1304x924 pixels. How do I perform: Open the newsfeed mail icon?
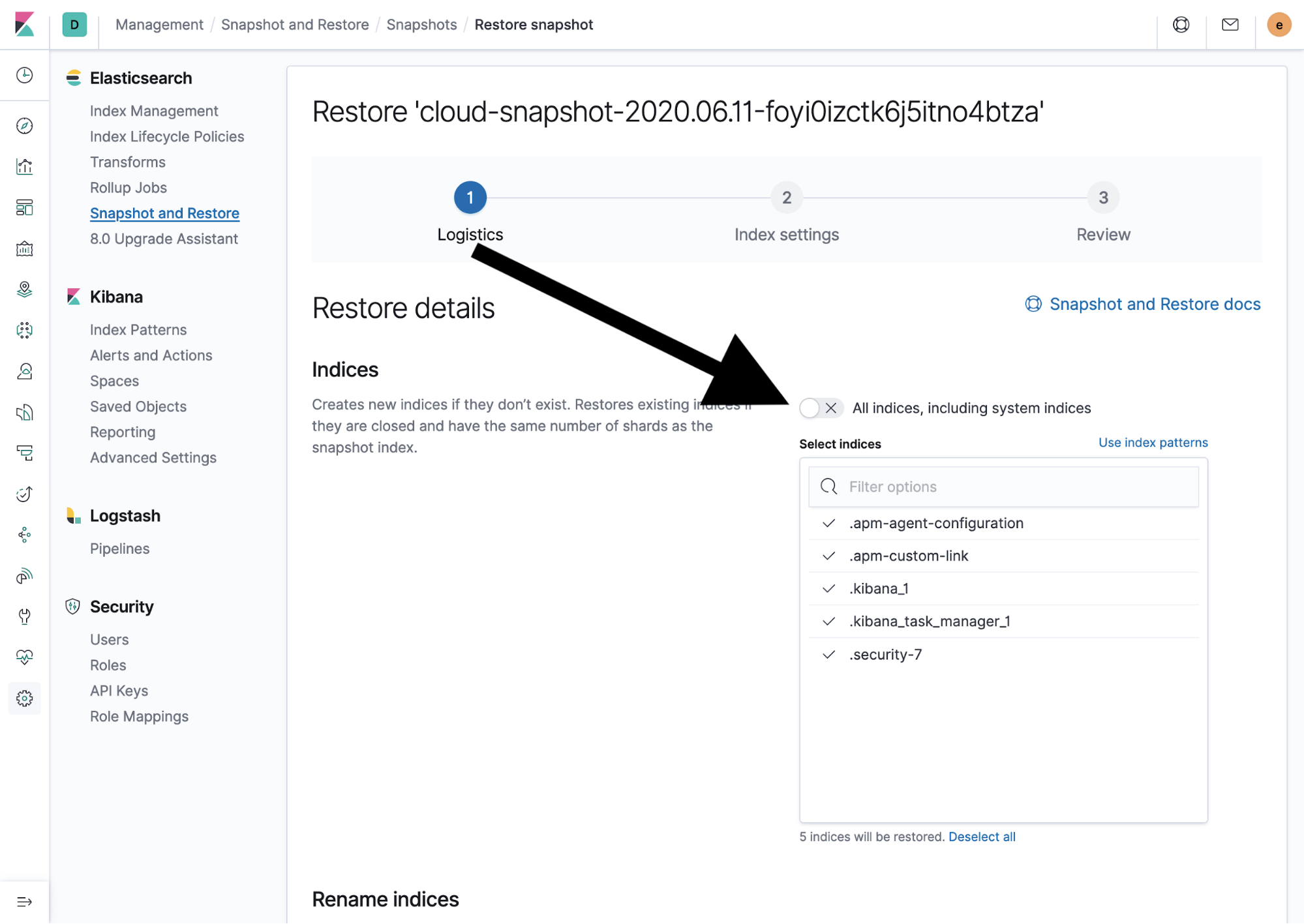coord(1230,25)
